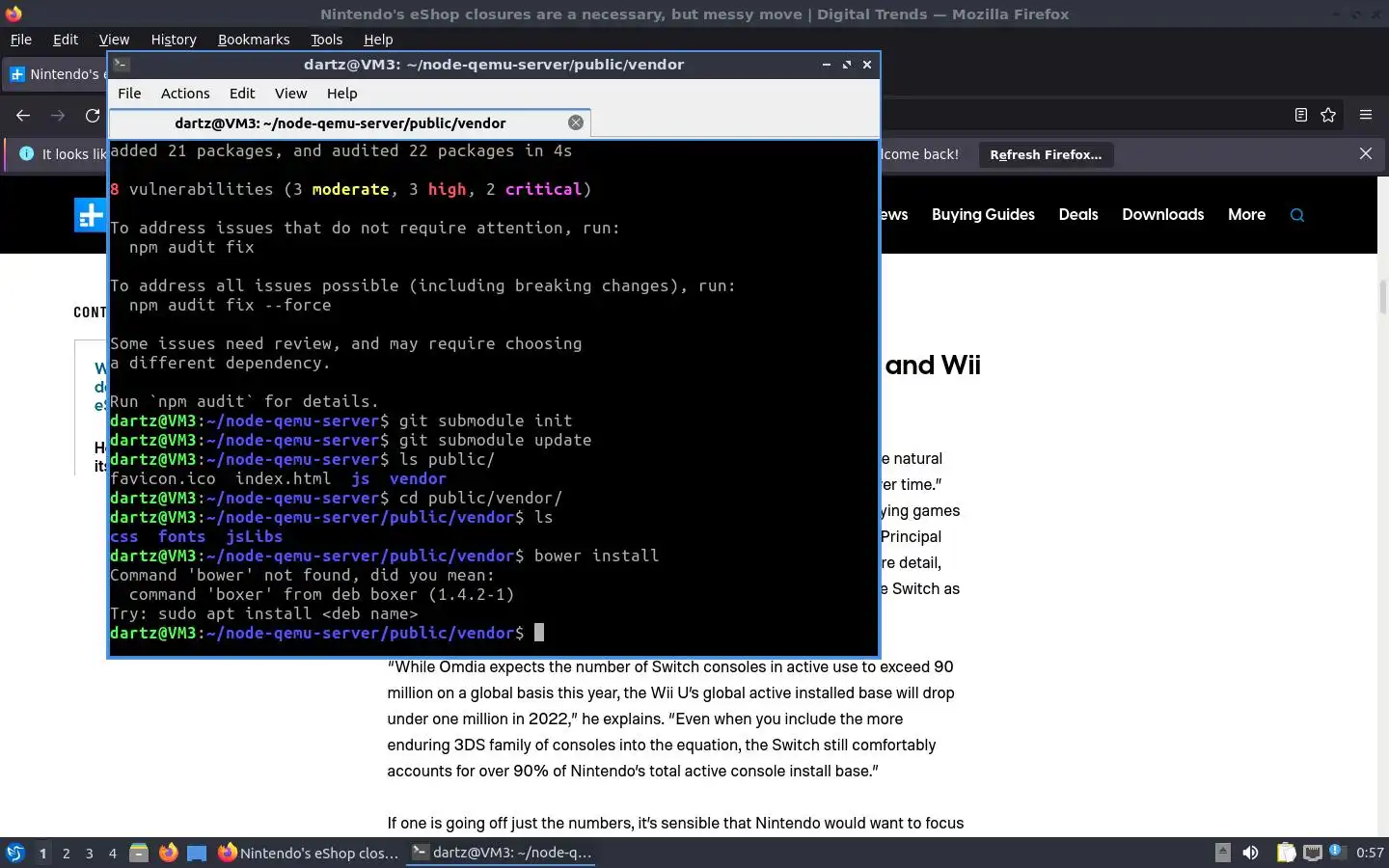The height and width of the screenshot is (868, 1389).
Task: Open the terminal's File menu
Action: (x=129, y=94)
